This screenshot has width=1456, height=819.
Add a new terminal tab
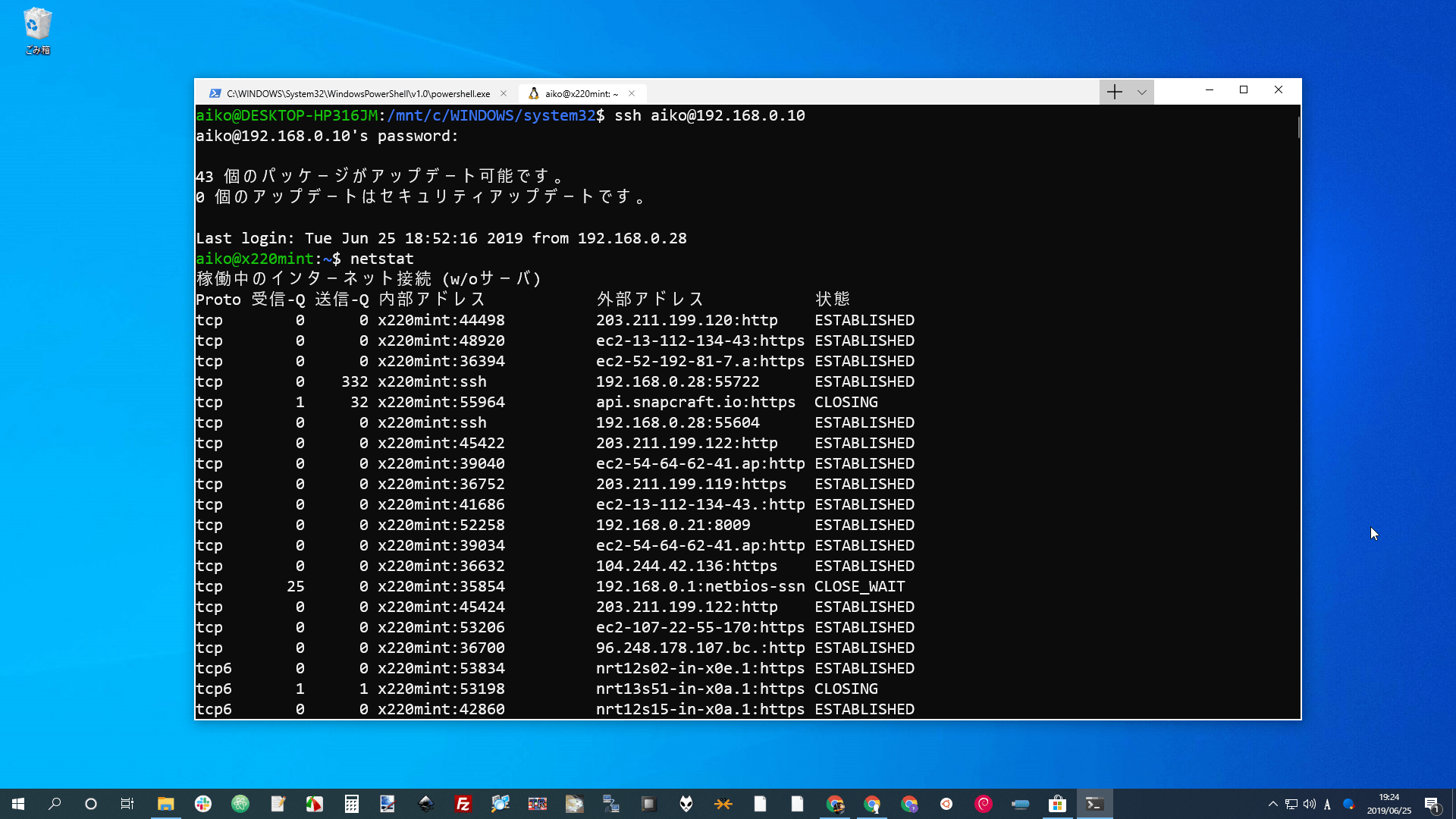tap(1114, 93)
